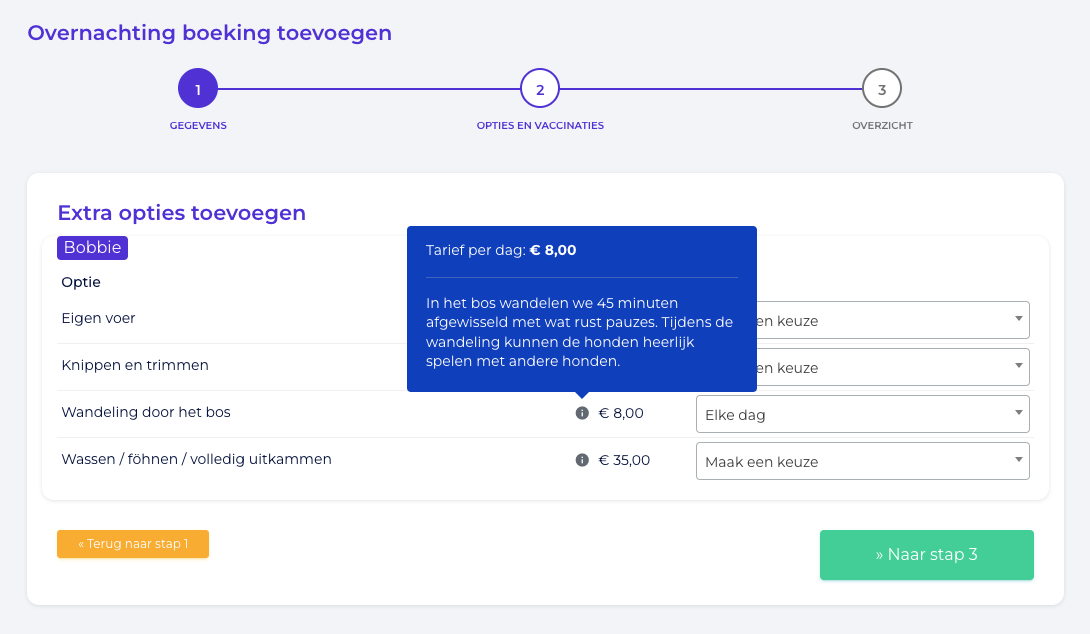Continue with 'Naar stap 3' button

pyautogui.click(x=927, y=555)
